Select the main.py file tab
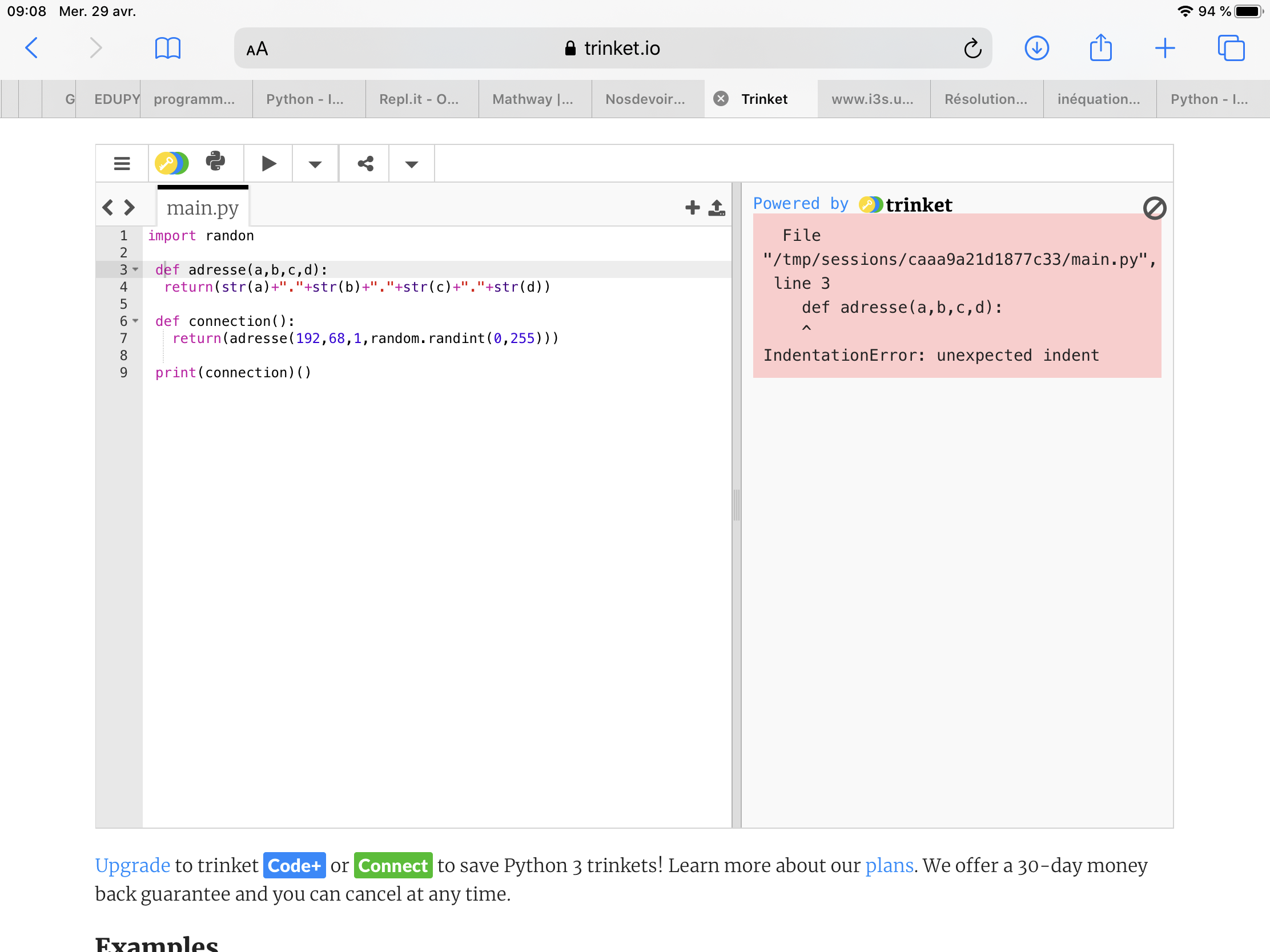The width and height of the screenshot is (1270, 952). [x=202, y=208]
